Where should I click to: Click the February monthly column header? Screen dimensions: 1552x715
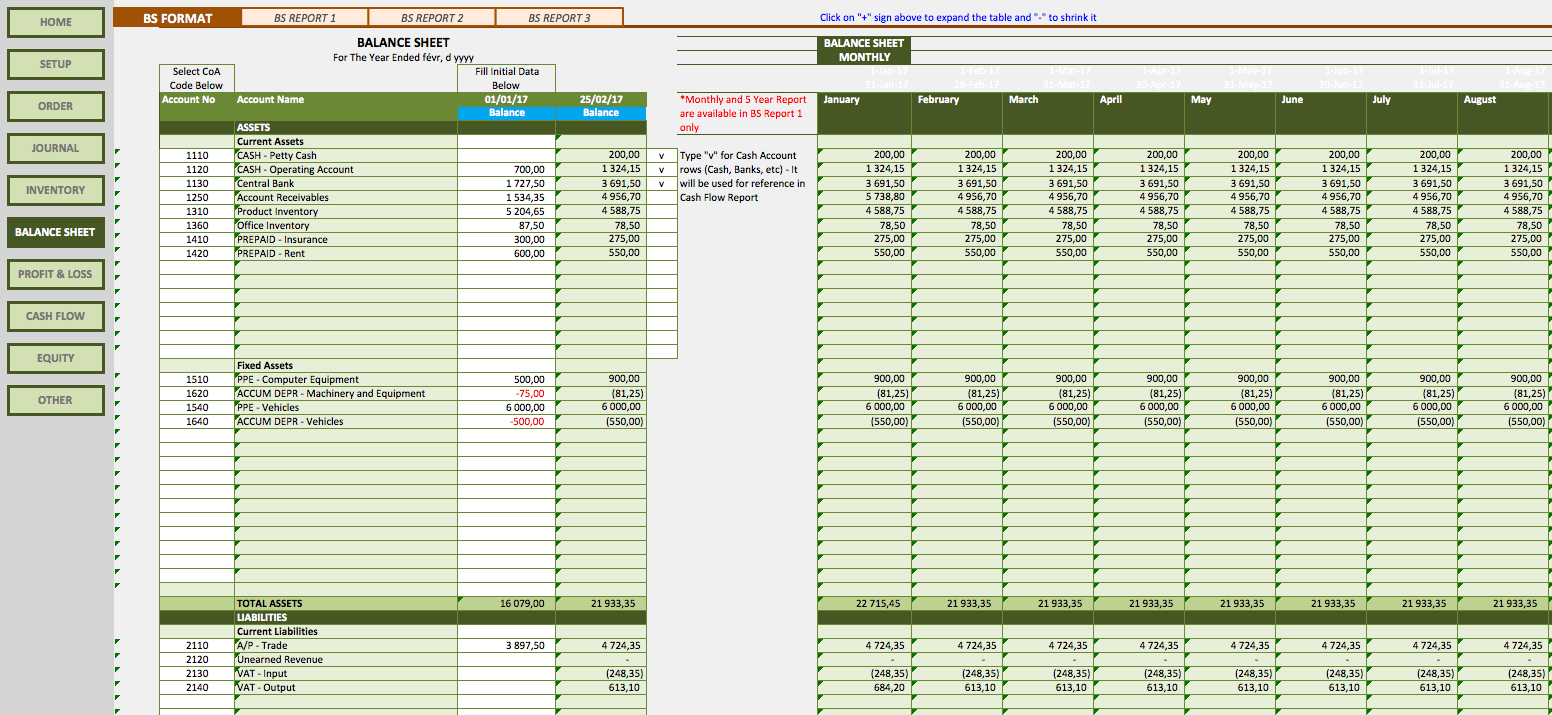(x=956, y=100)
